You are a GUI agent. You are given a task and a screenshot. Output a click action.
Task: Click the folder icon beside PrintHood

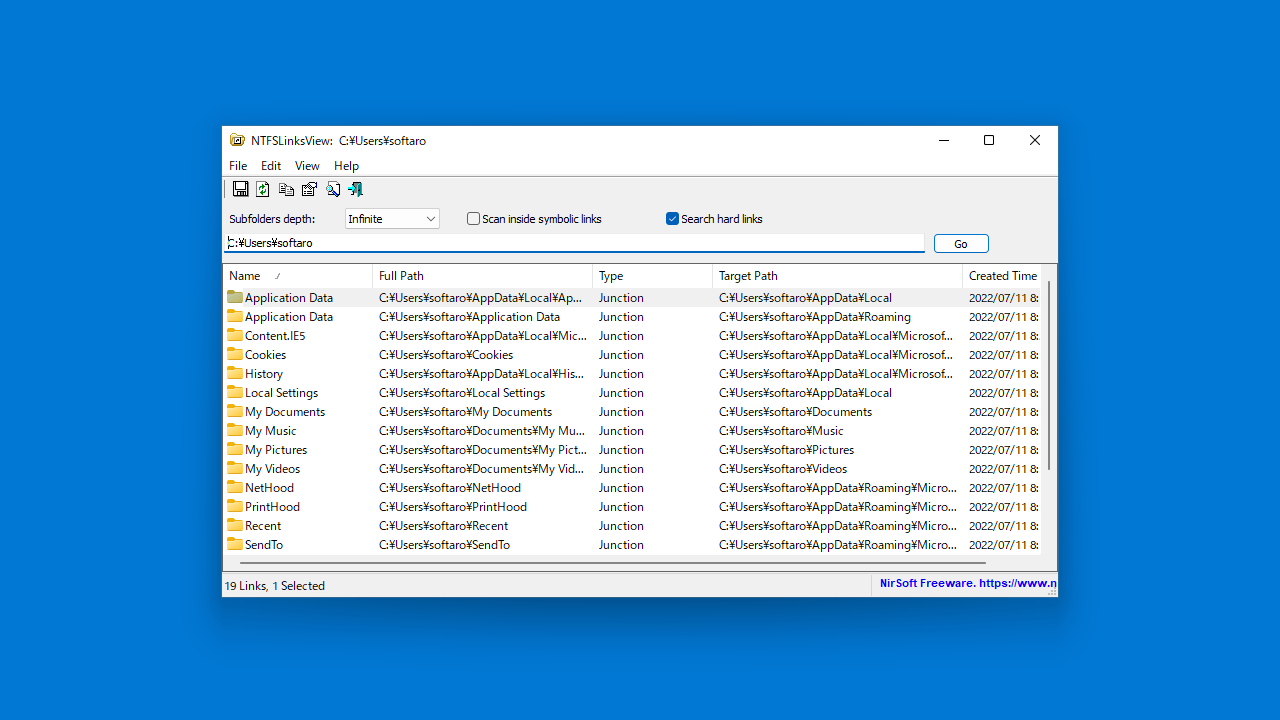tap(235, 506)
